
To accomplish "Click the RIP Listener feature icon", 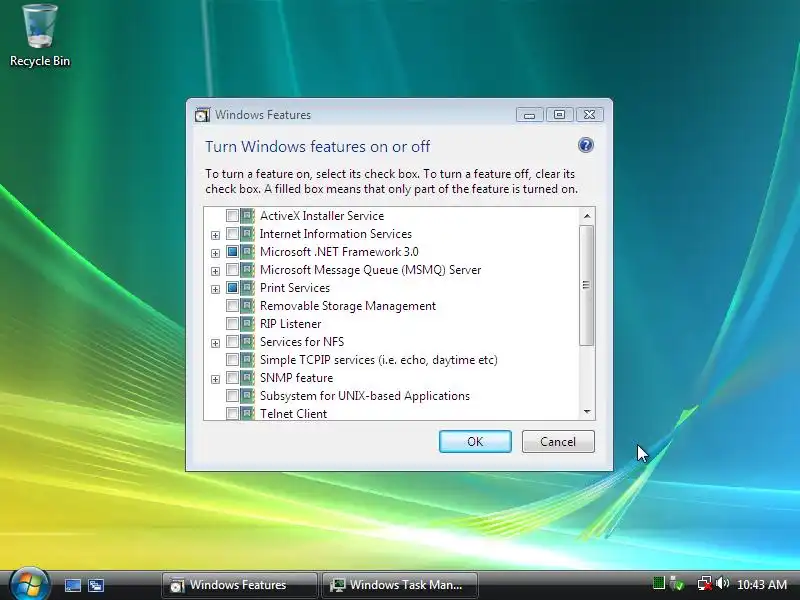I will (247, 324).
